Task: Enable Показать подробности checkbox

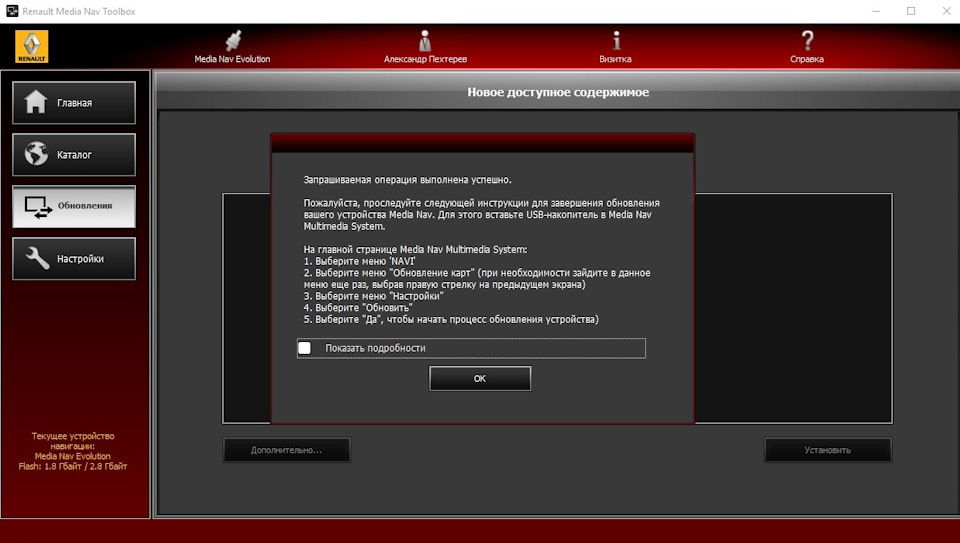Action: 304,348
